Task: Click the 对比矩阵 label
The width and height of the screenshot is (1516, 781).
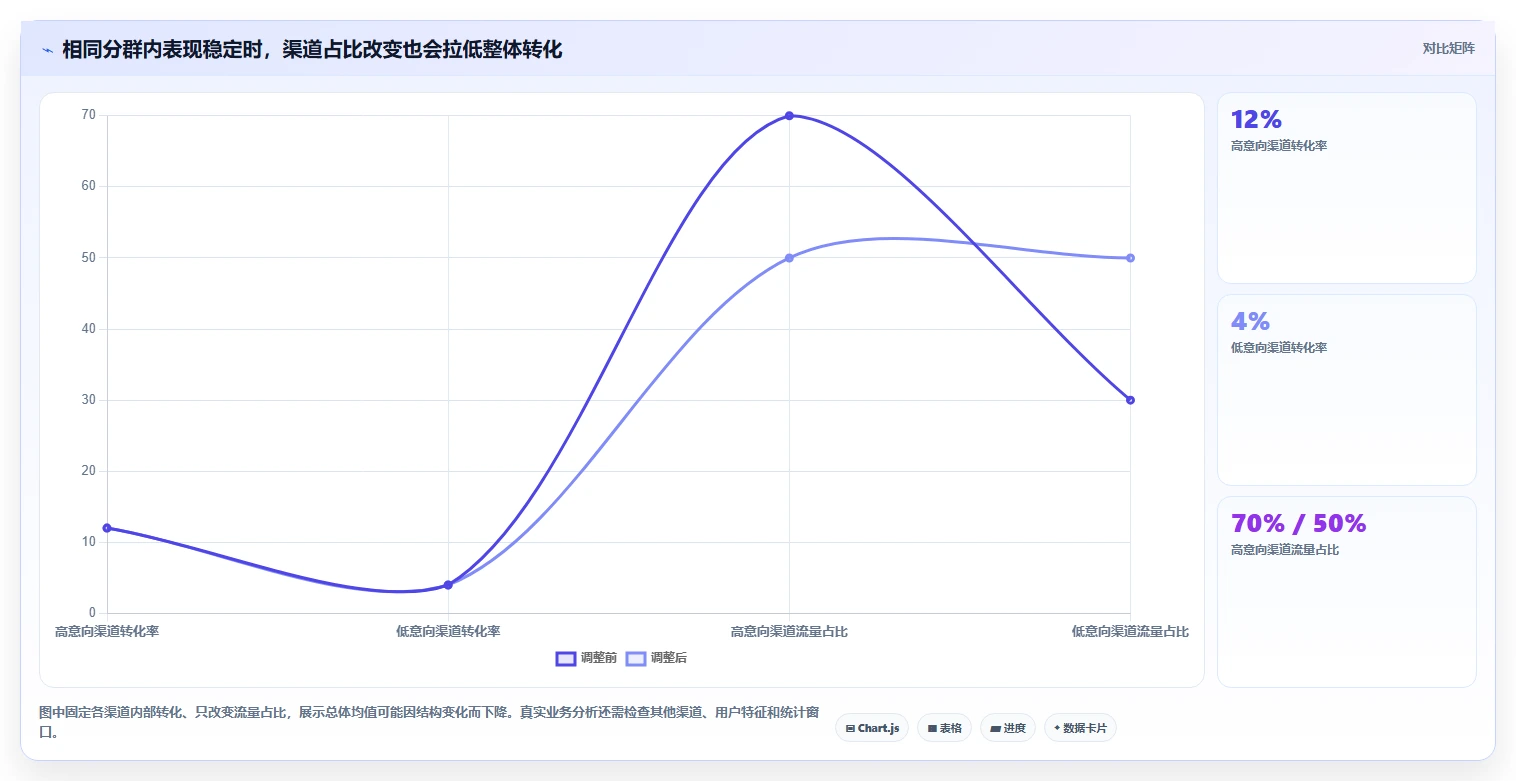Action: point(1448,48)
